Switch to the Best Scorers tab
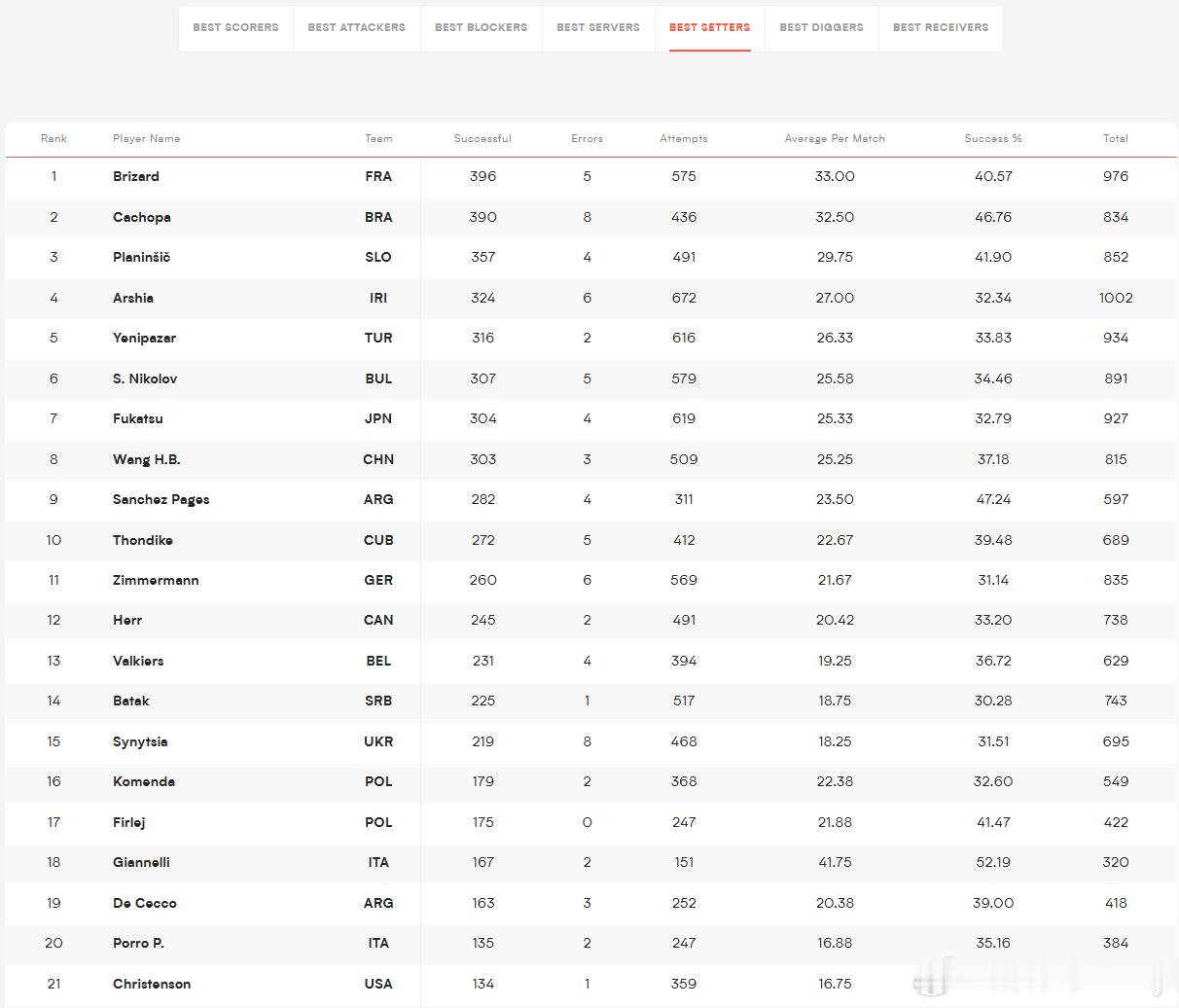 point(235,27)
